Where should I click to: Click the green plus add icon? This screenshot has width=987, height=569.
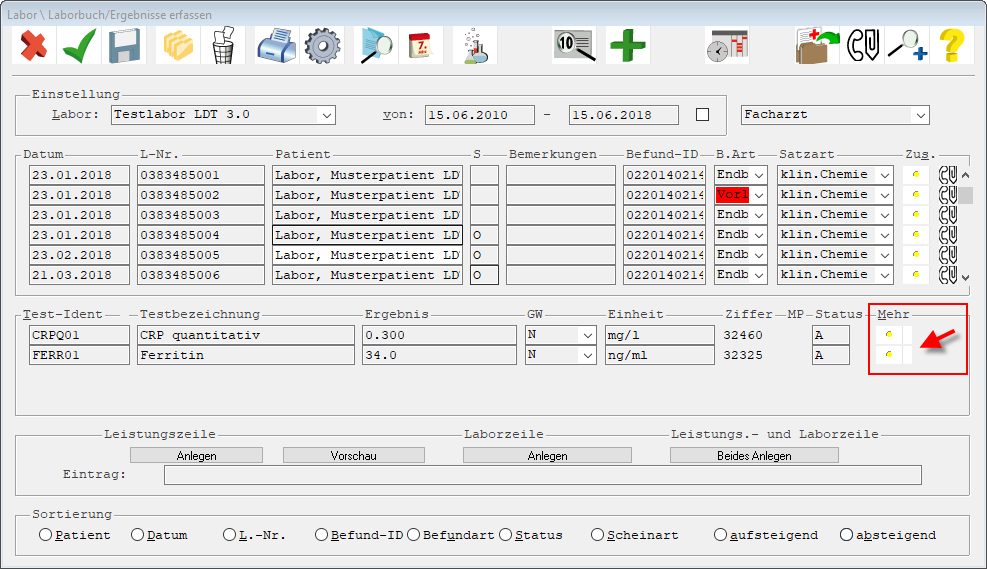pos(628,45)
